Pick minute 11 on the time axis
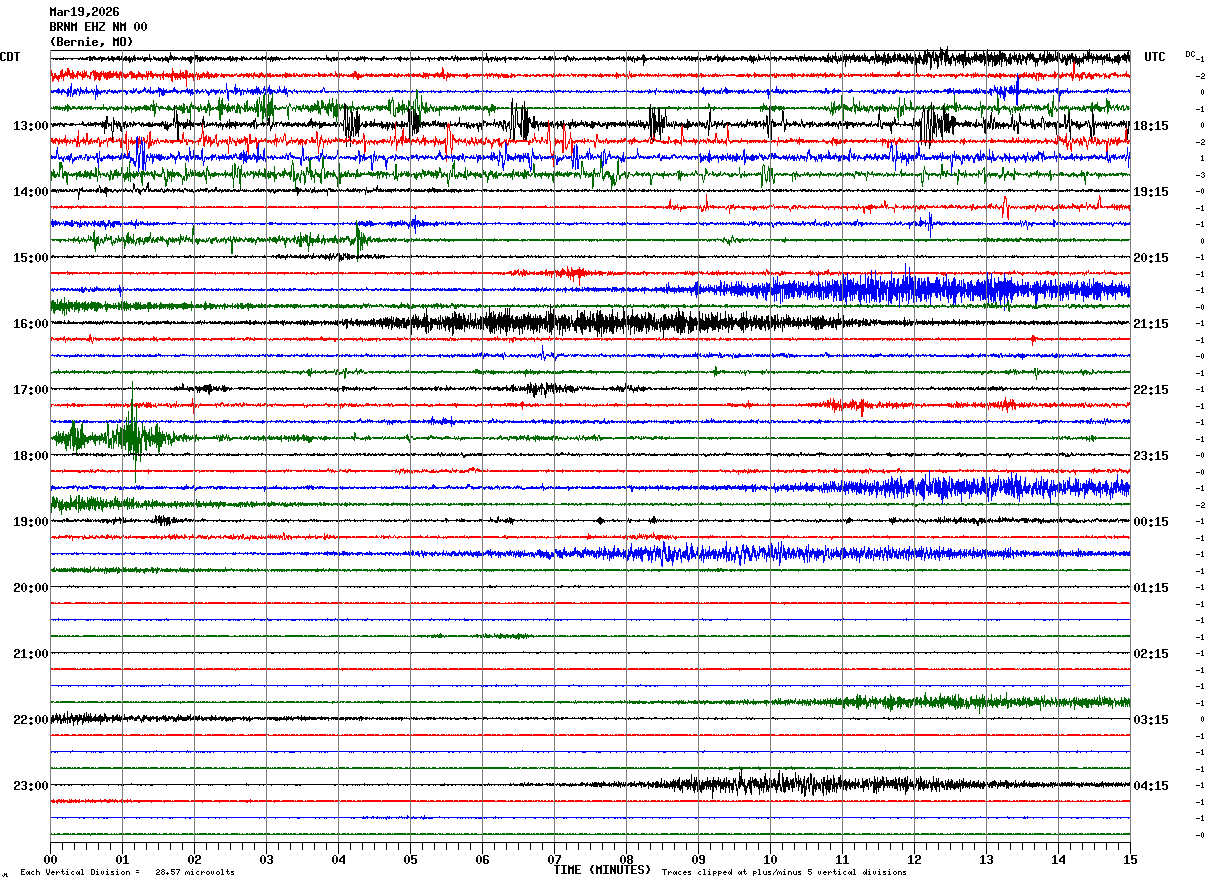Screen dimensions: 1210x886 click(x=842, y=859)
